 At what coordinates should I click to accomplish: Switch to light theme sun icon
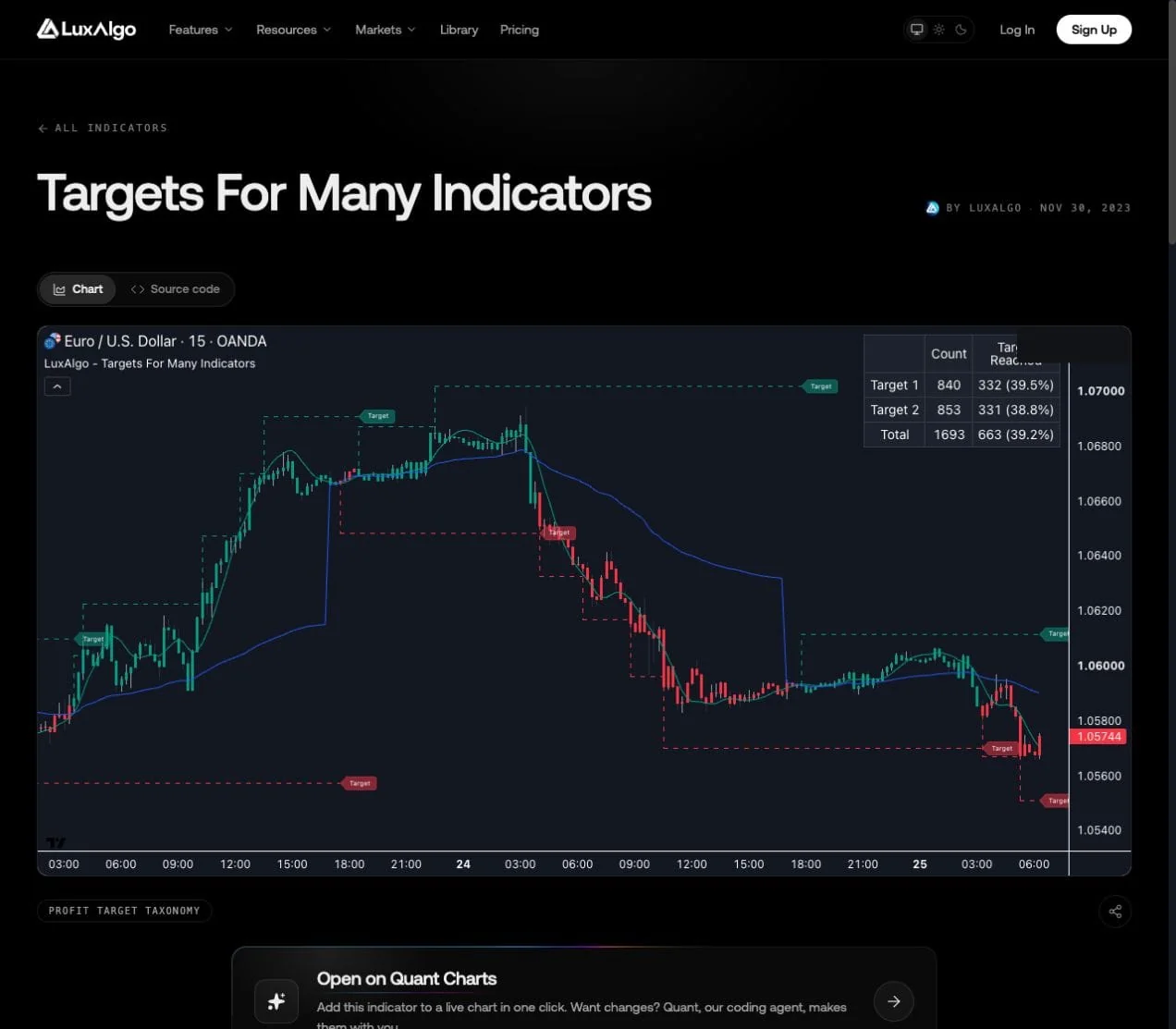coord(938,30)
